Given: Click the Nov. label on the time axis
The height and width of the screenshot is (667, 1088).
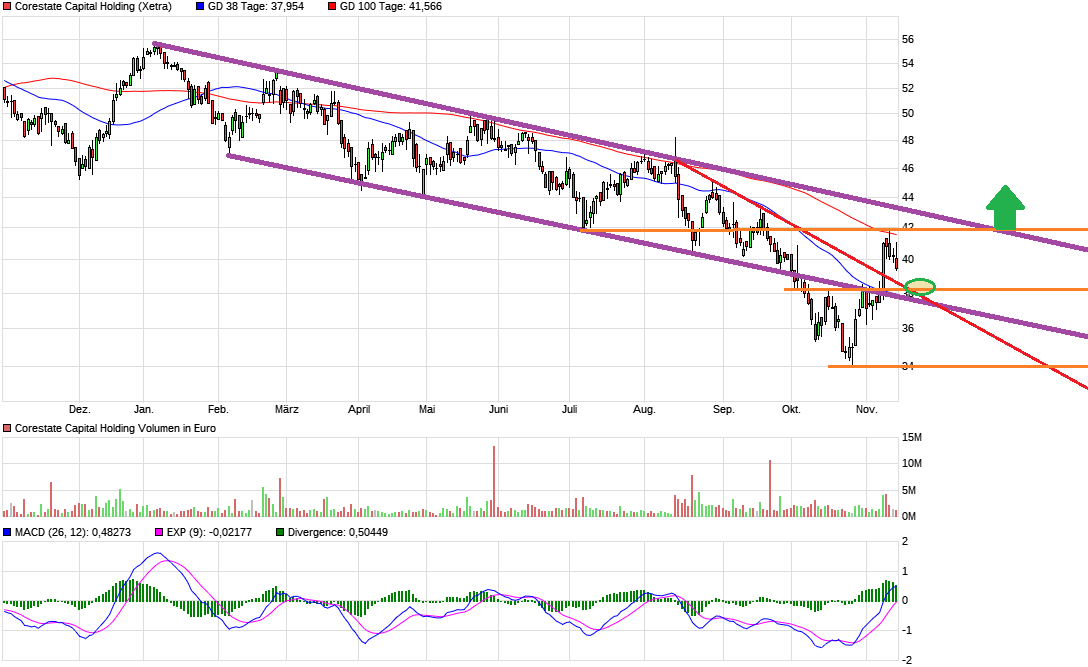Looking at the screenshot, I should [866, 409].
